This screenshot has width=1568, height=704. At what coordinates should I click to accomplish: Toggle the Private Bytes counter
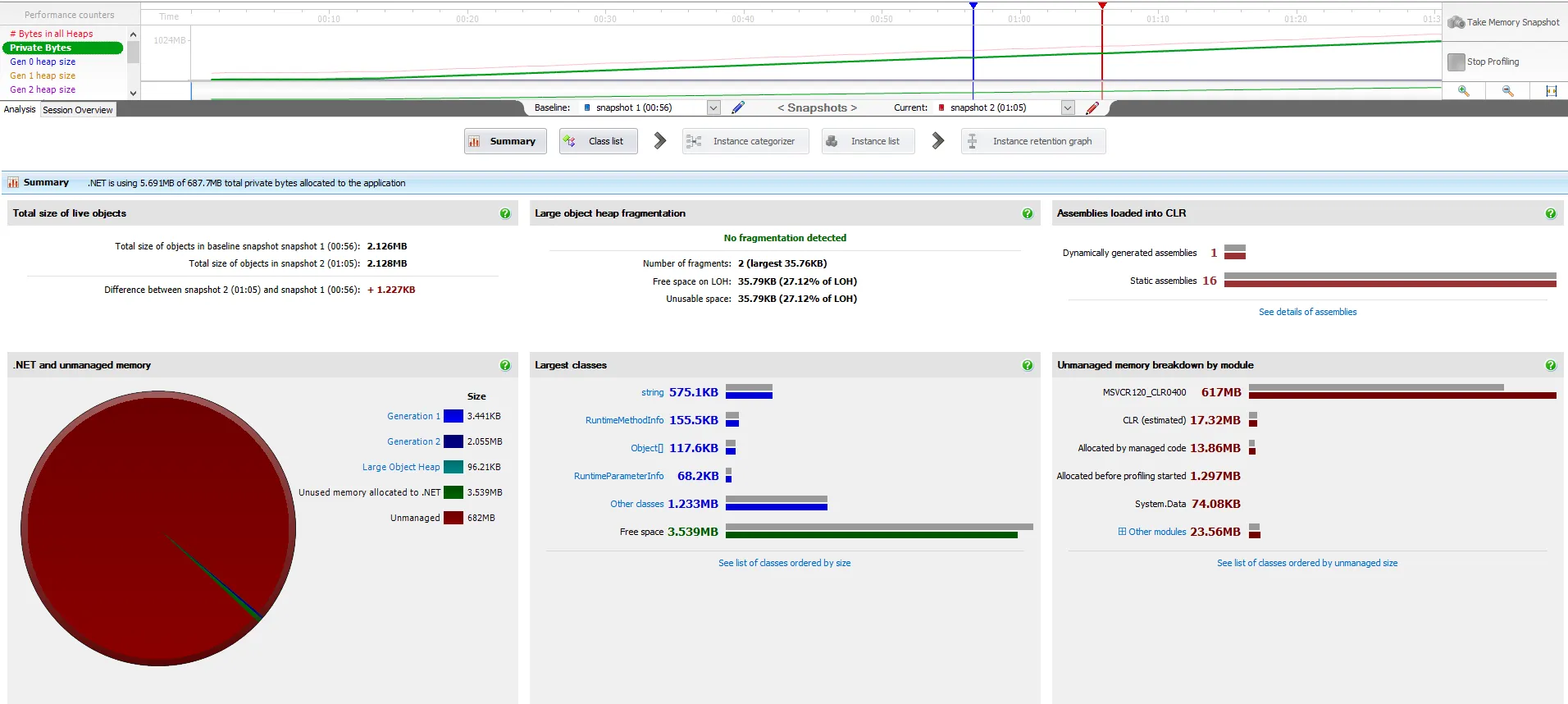tap(63, 48)
